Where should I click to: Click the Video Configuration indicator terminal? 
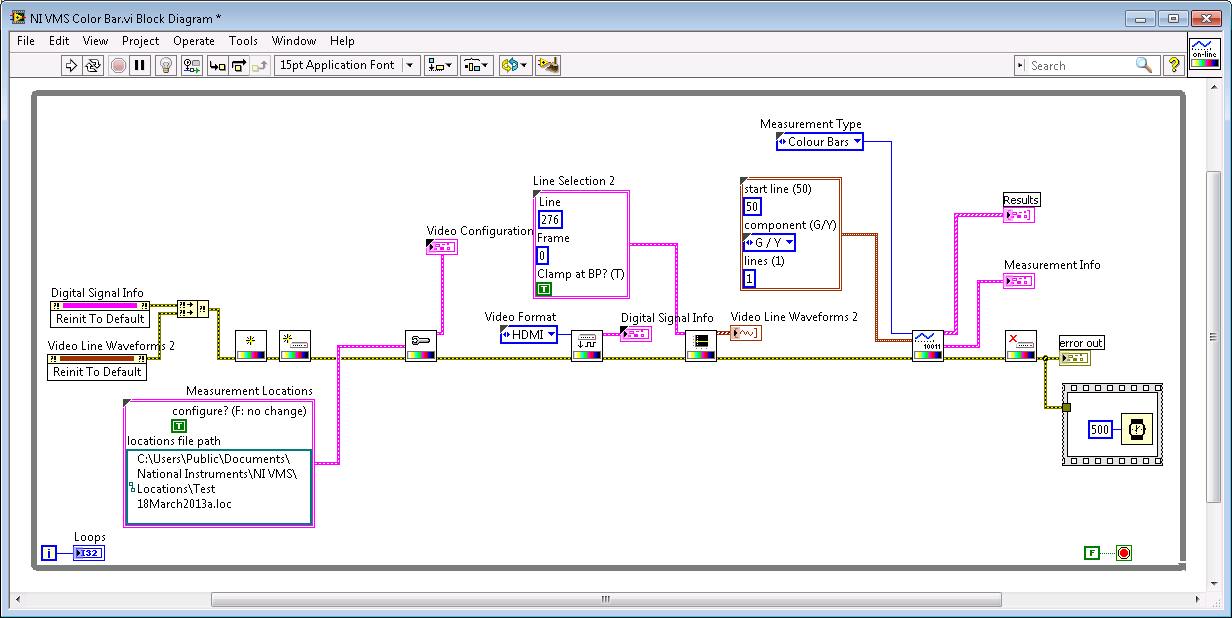point(443,247)
